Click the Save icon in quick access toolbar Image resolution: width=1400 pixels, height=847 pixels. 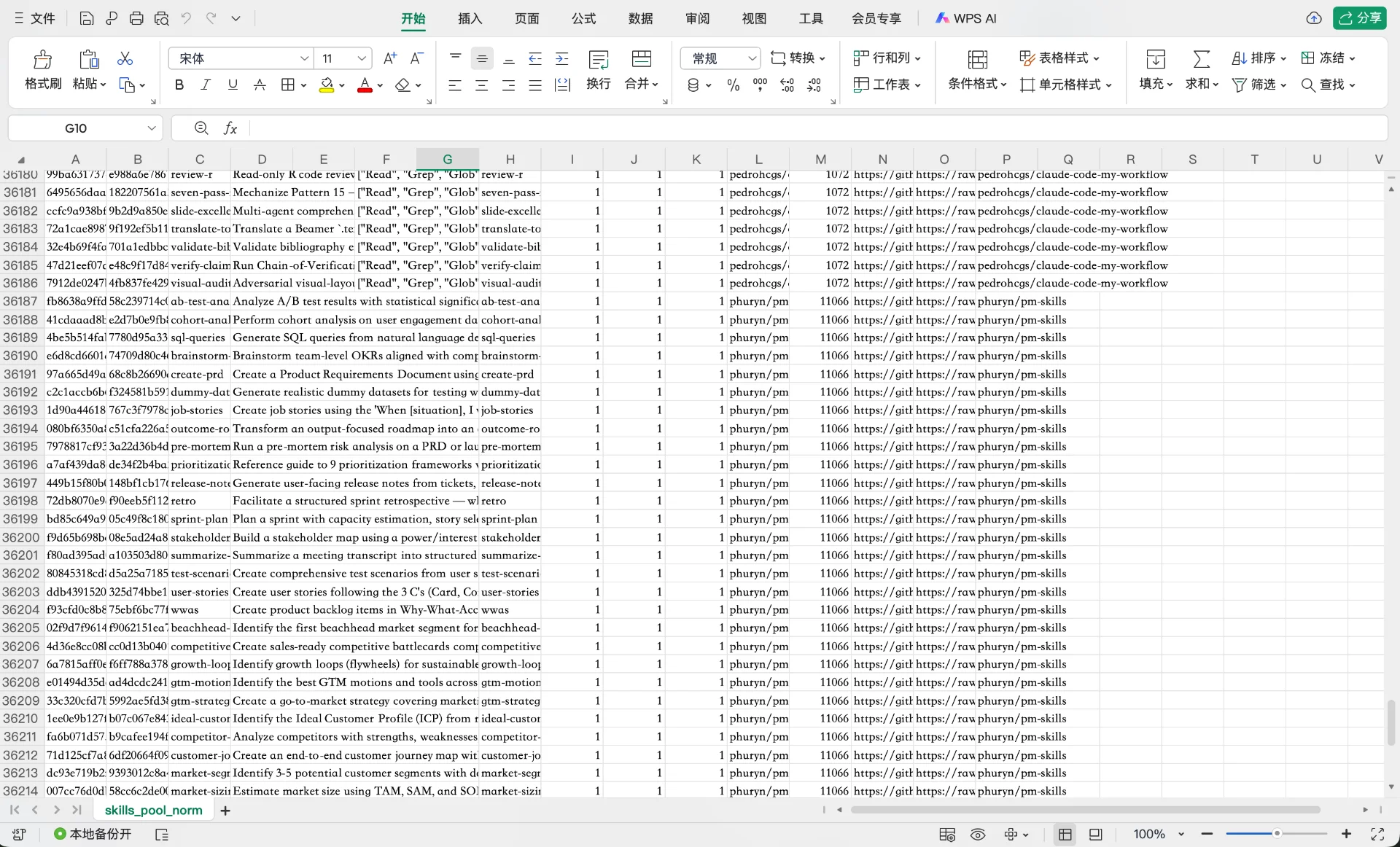[x=87, y=19]
